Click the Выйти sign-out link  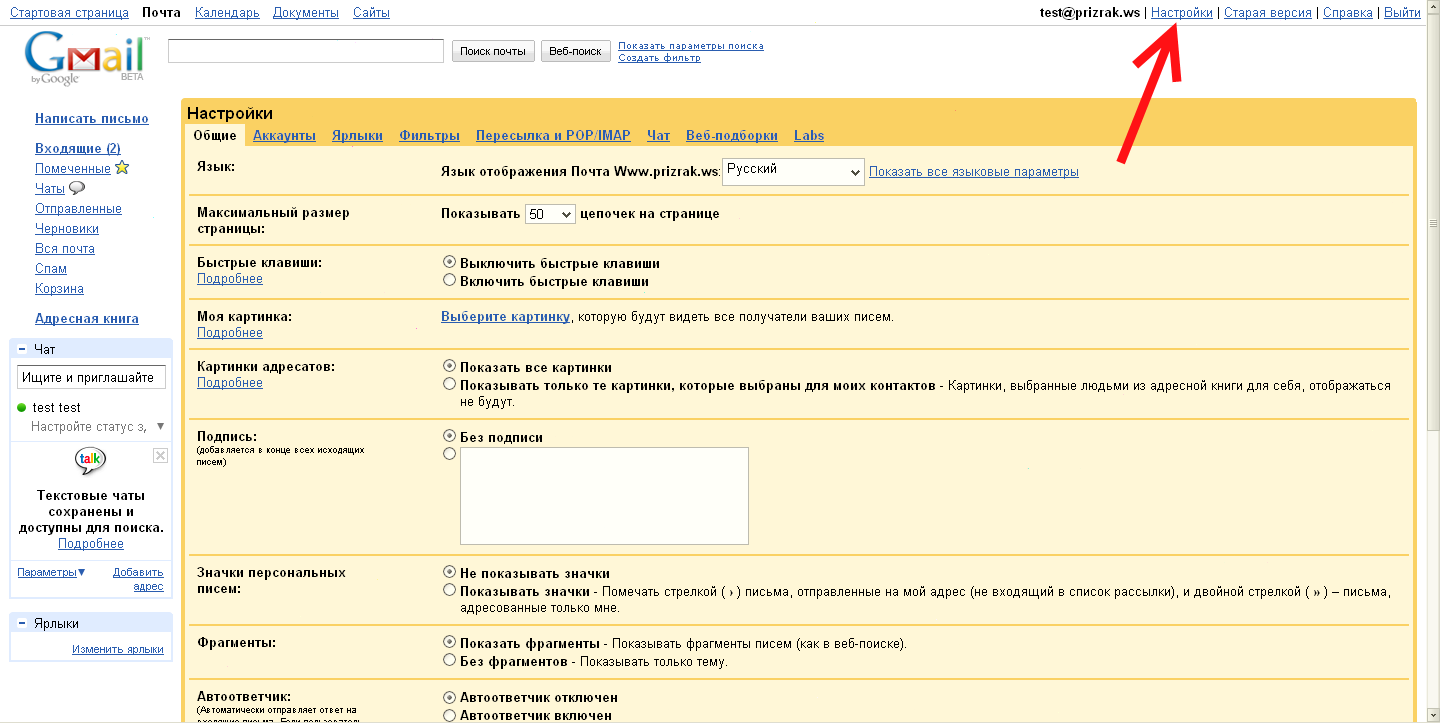pyautogui.click(x=1402, y=13)
